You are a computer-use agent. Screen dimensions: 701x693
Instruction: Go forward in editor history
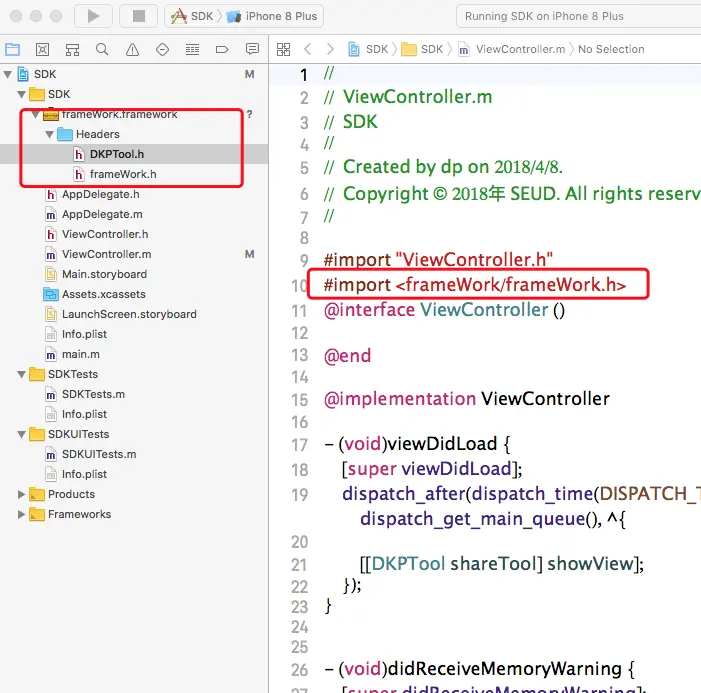coord(330,49)
